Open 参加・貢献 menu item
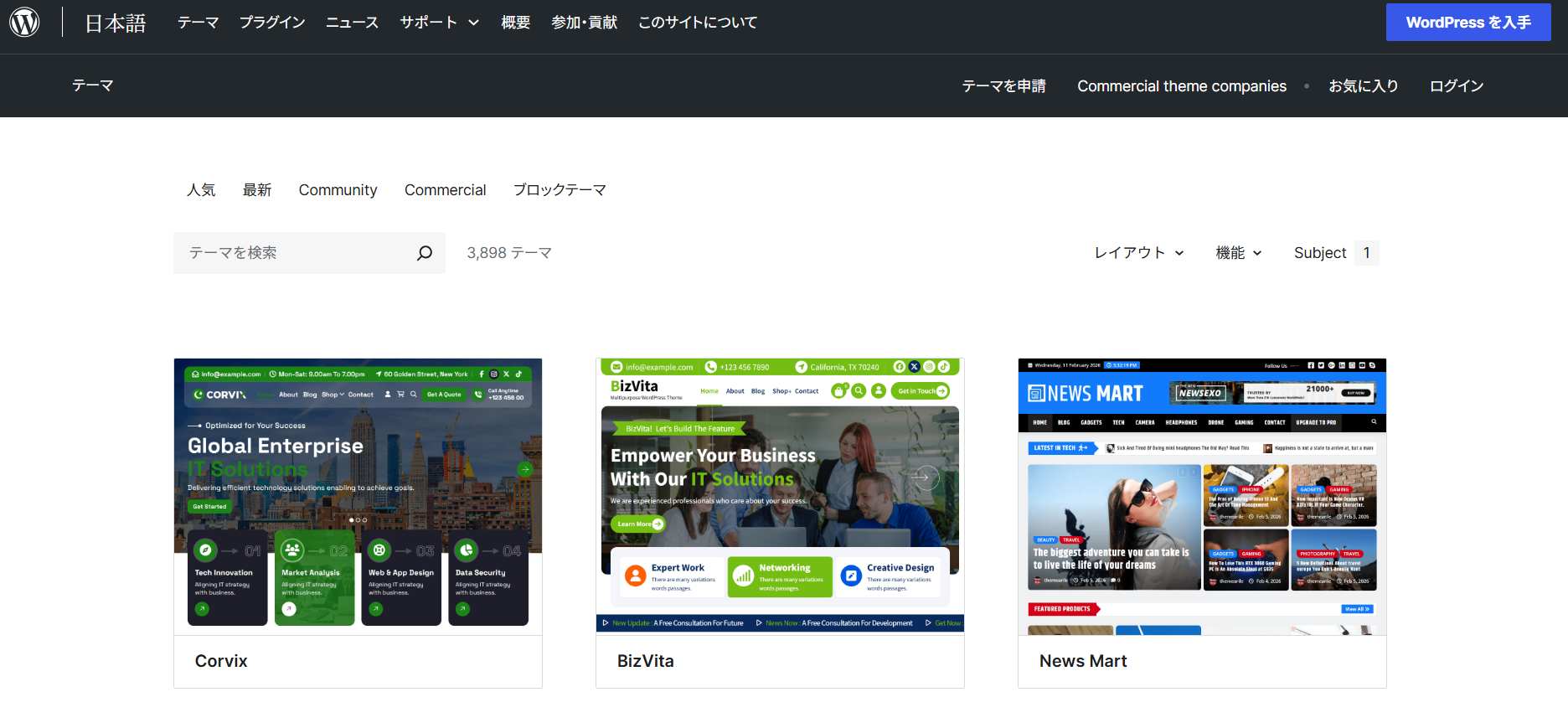 point(584,23)
